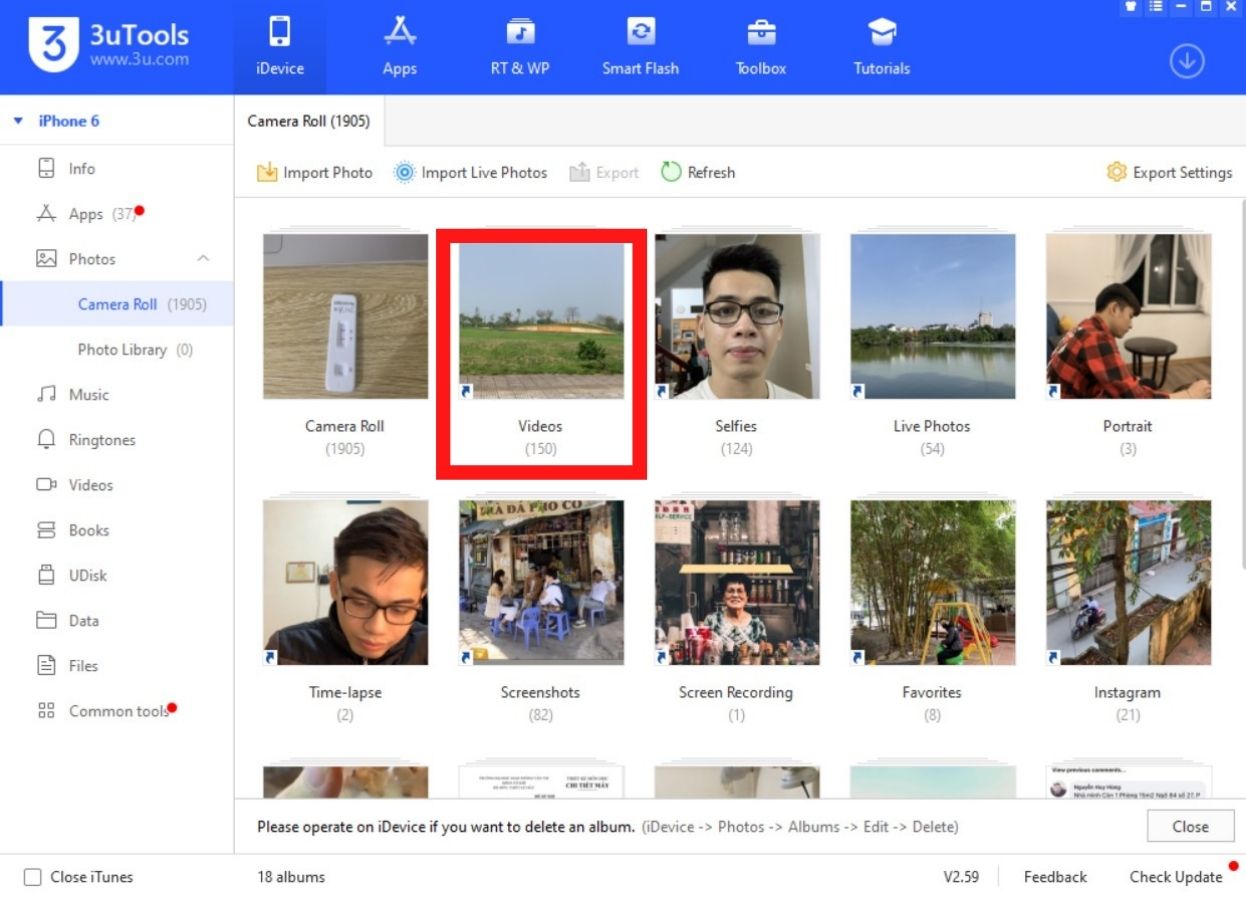
Task: Click the Export toolbar button
Action: pos(604,172)
